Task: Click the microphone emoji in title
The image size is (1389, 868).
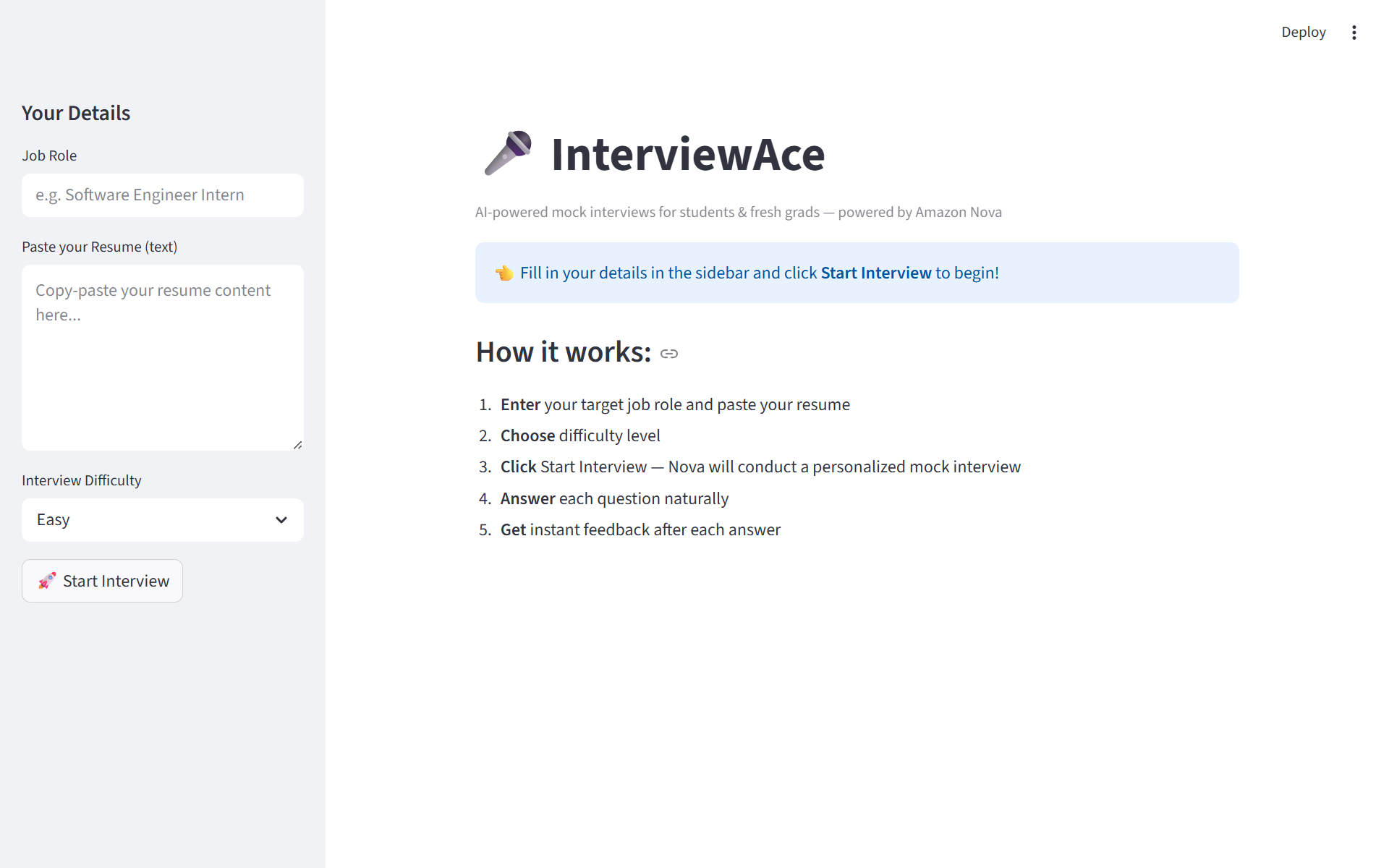Action: 508,153
